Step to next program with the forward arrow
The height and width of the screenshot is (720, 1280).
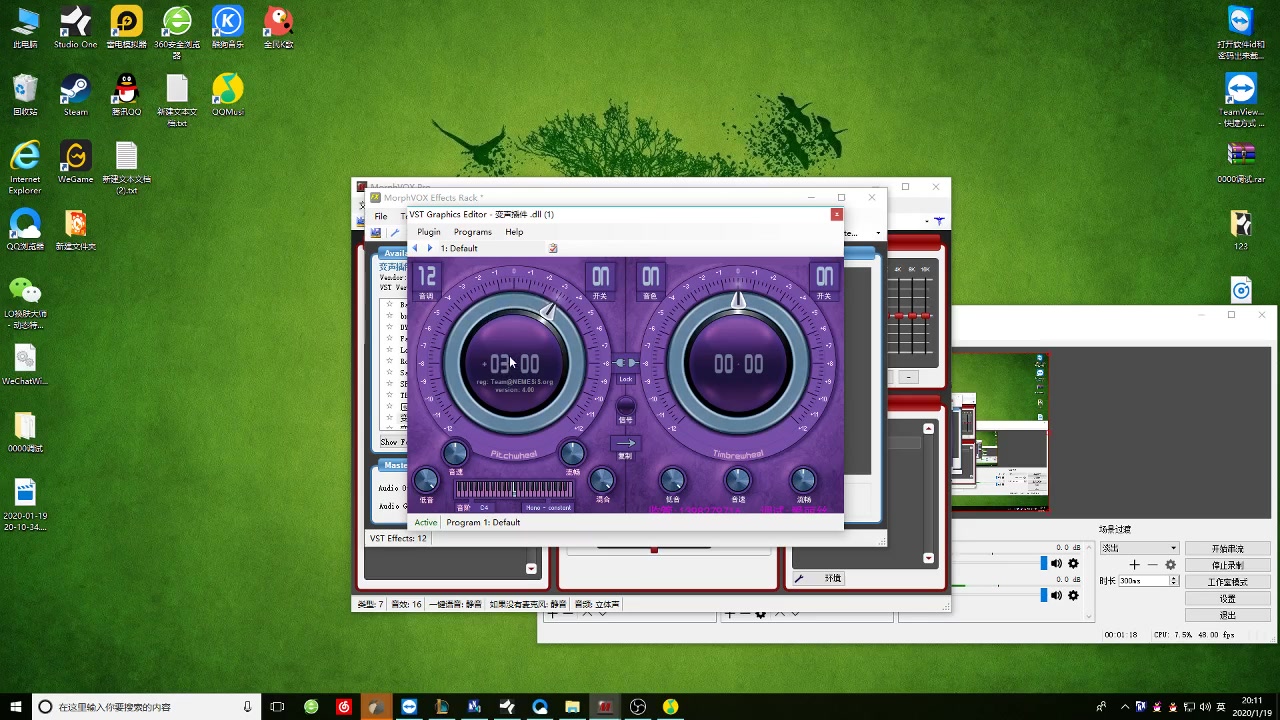(x=429, y=248)
